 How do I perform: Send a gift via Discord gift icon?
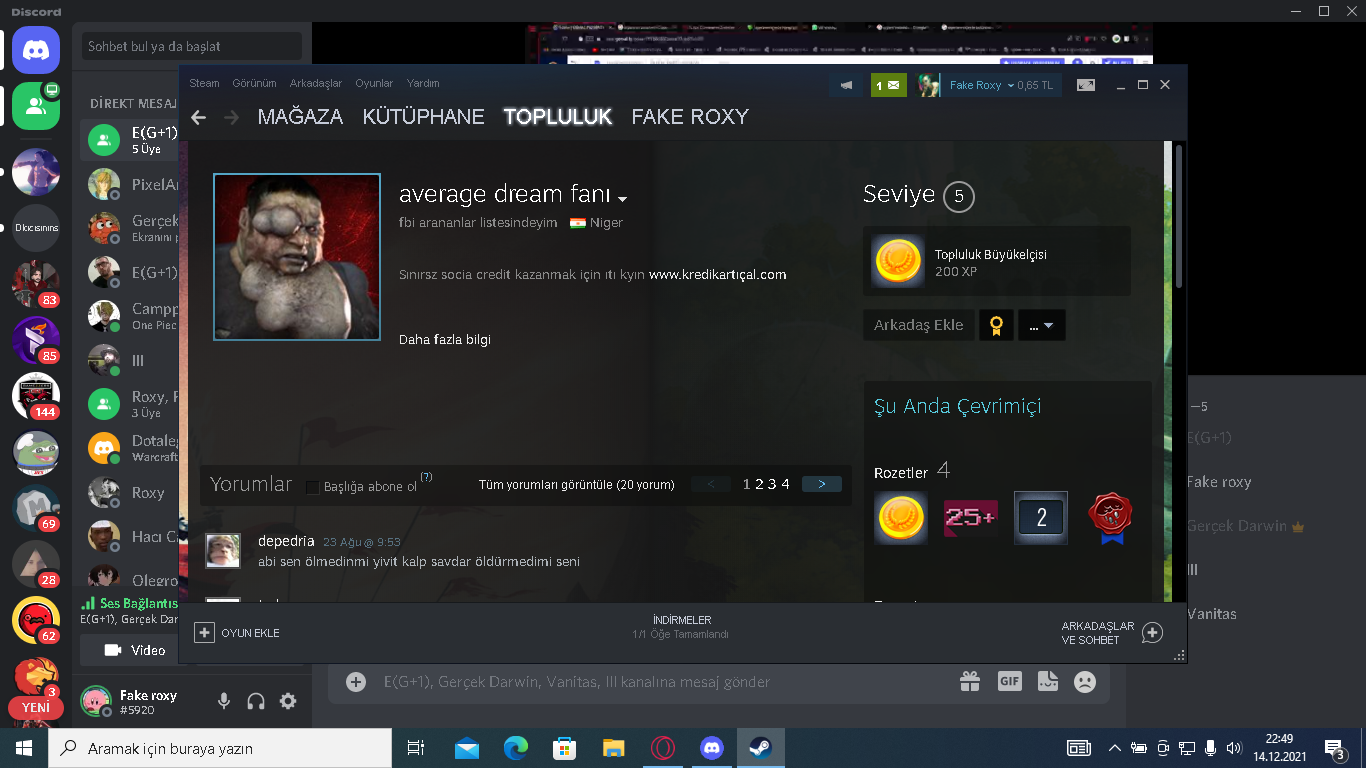pyautogui.click(x=970, y=682)
